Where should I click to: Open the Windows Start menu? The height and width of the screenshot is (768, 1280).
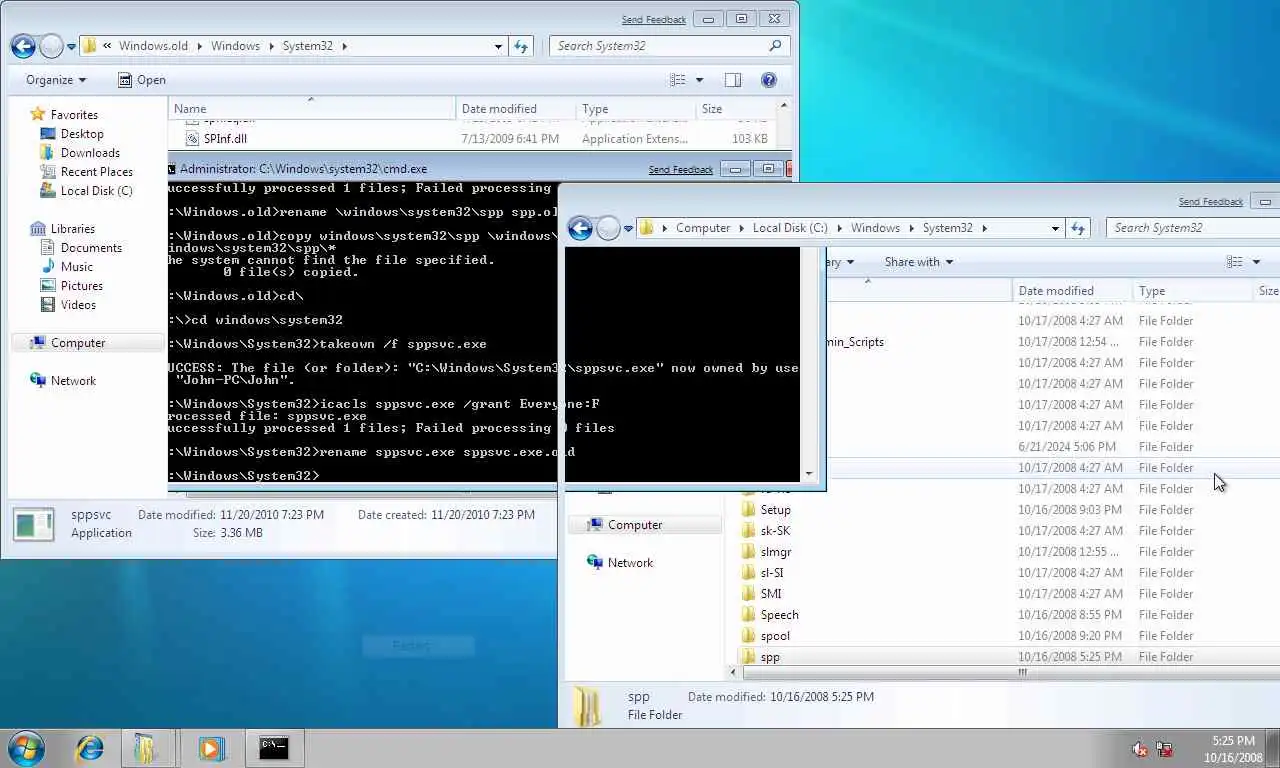click(x=26, y=748)
